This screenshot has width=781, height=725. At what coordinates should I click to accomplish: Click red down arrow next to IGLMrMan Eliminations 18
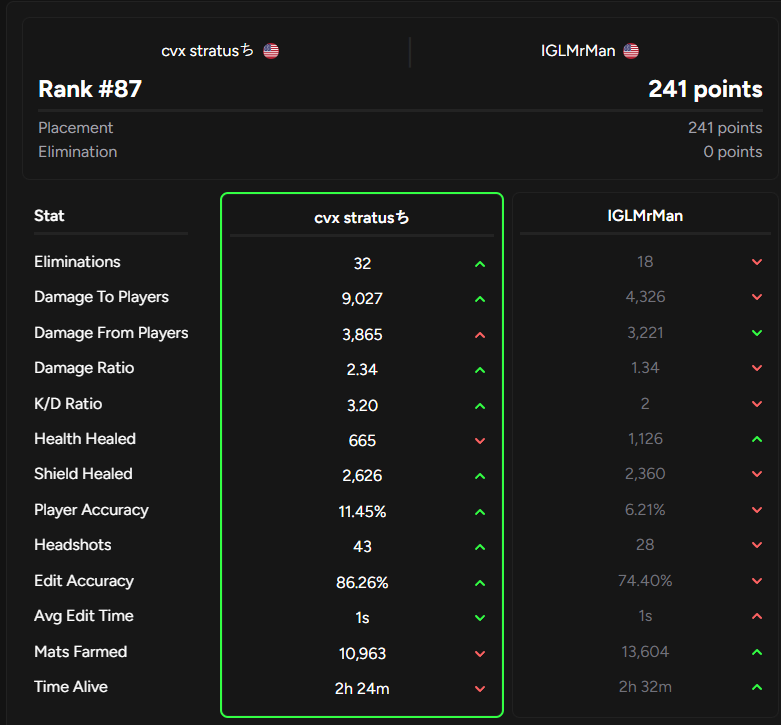tap(757, 262)
